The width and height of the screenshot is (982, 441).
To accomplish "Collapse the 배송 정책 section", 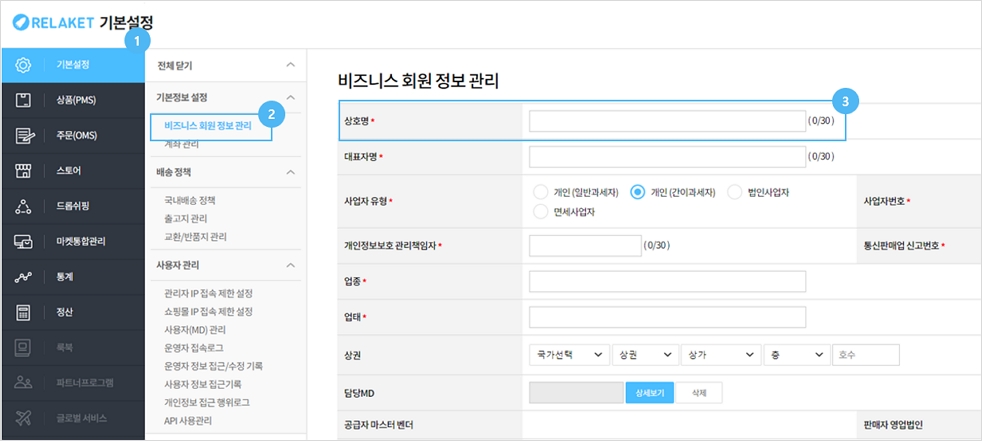I will (290, 173).
